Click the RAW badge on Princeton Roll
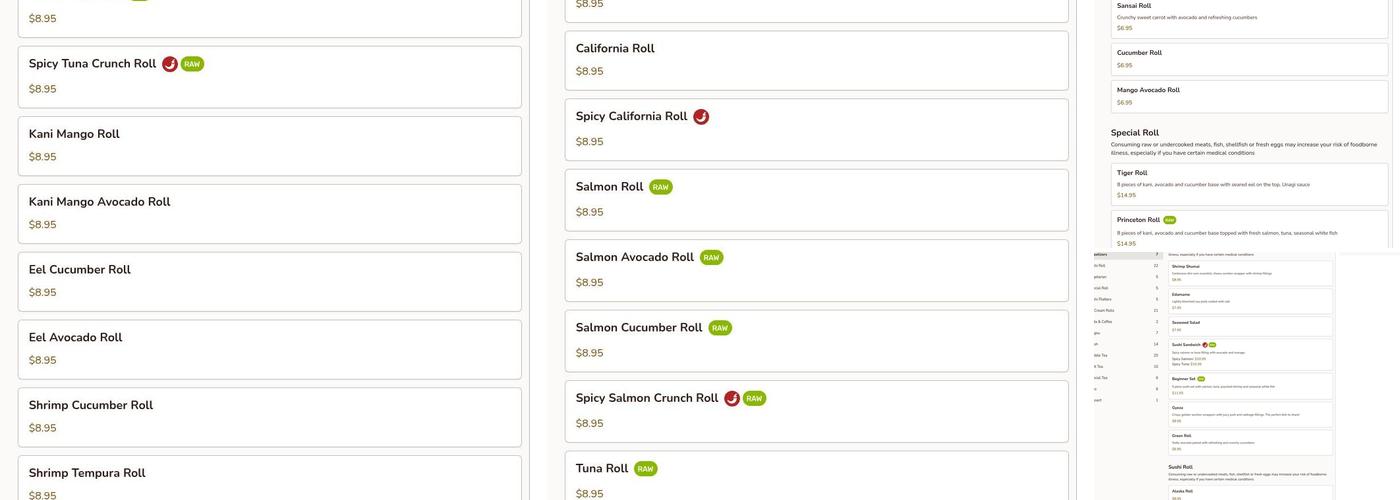The image size is (1400, 500). click(1170, 220)
